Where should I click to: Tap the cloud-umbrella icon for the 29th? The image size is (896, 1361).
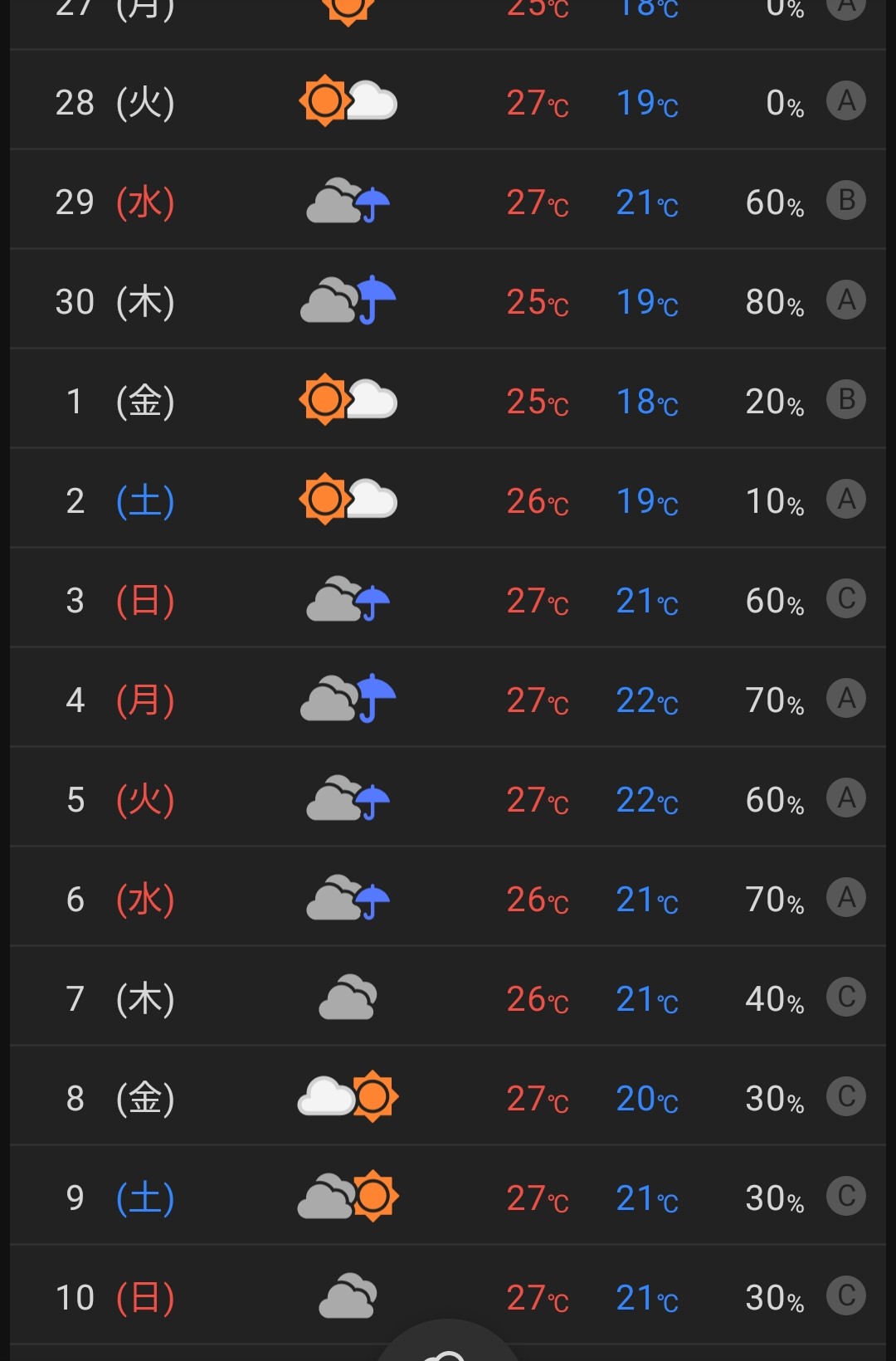coord(348,202)
